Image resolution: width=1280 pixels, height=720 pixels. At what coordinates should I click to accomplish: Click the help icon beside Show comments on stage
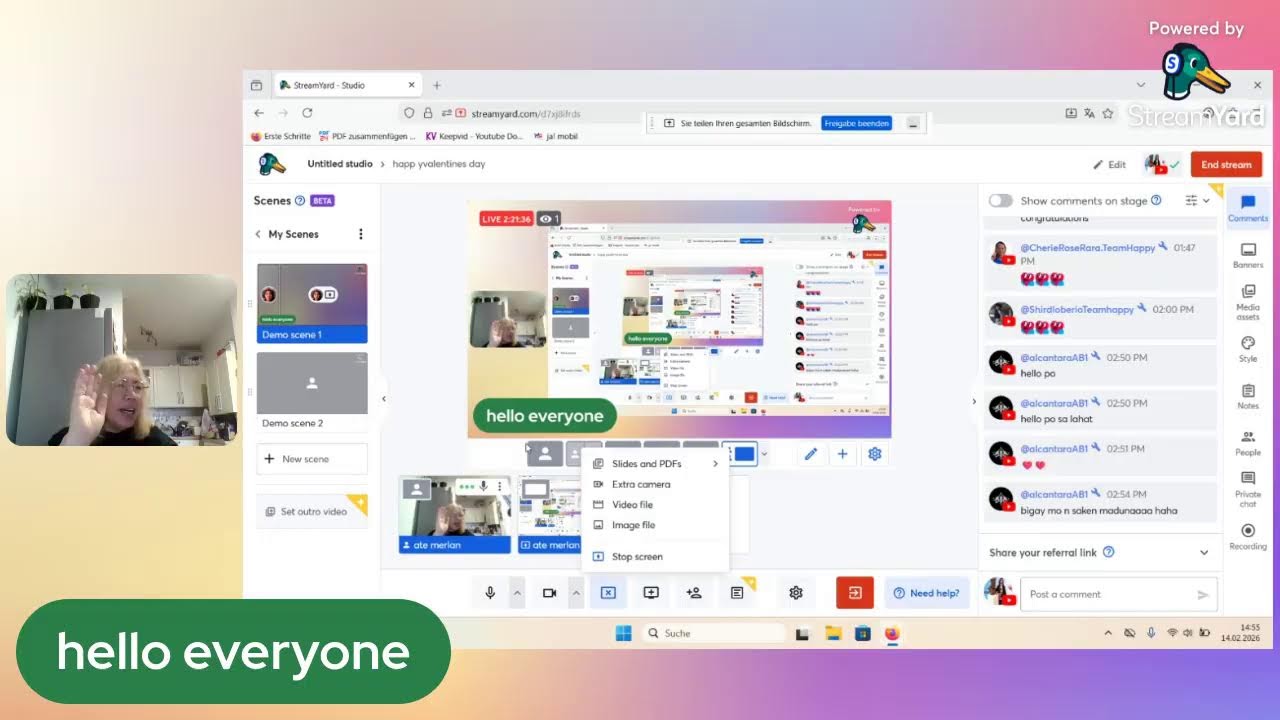point(1156,200)
